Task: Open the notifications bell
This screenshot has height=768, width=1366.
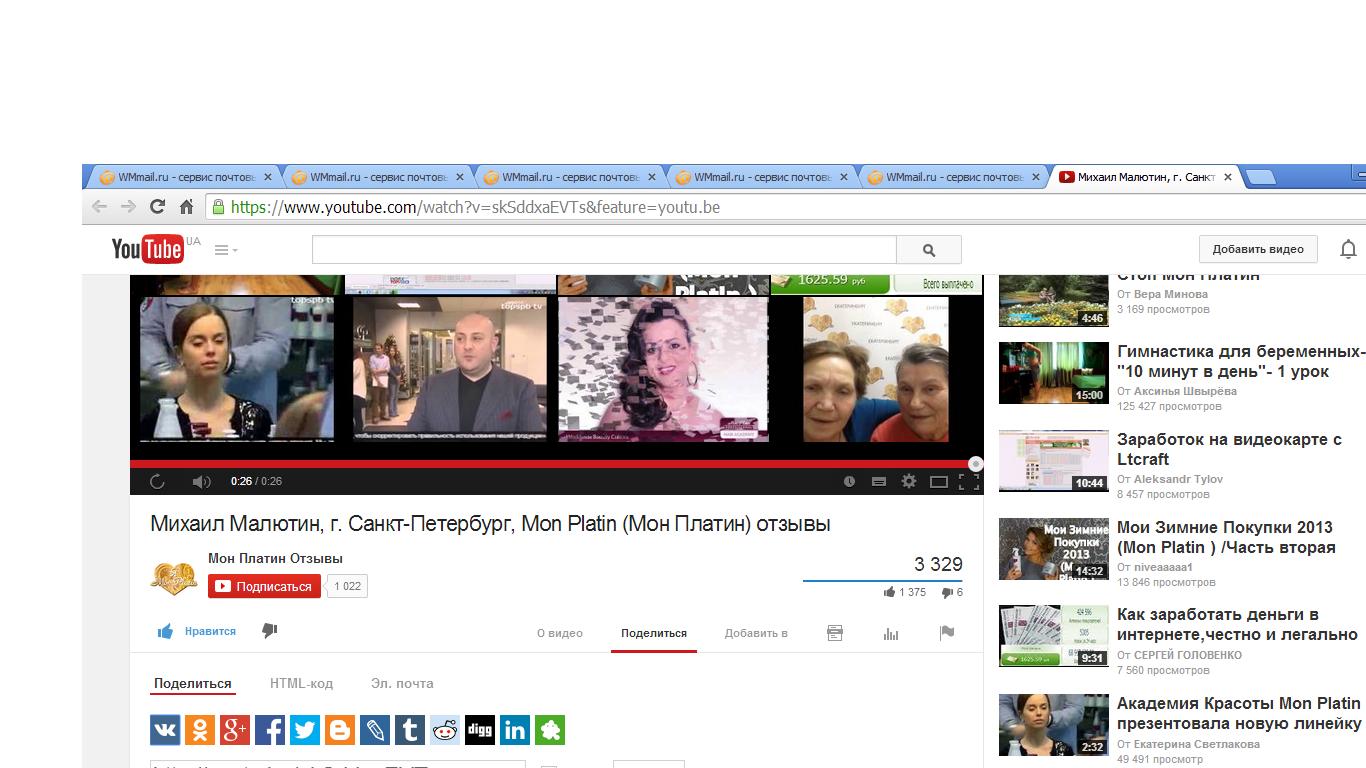Action: click(x=1348, y=249)
